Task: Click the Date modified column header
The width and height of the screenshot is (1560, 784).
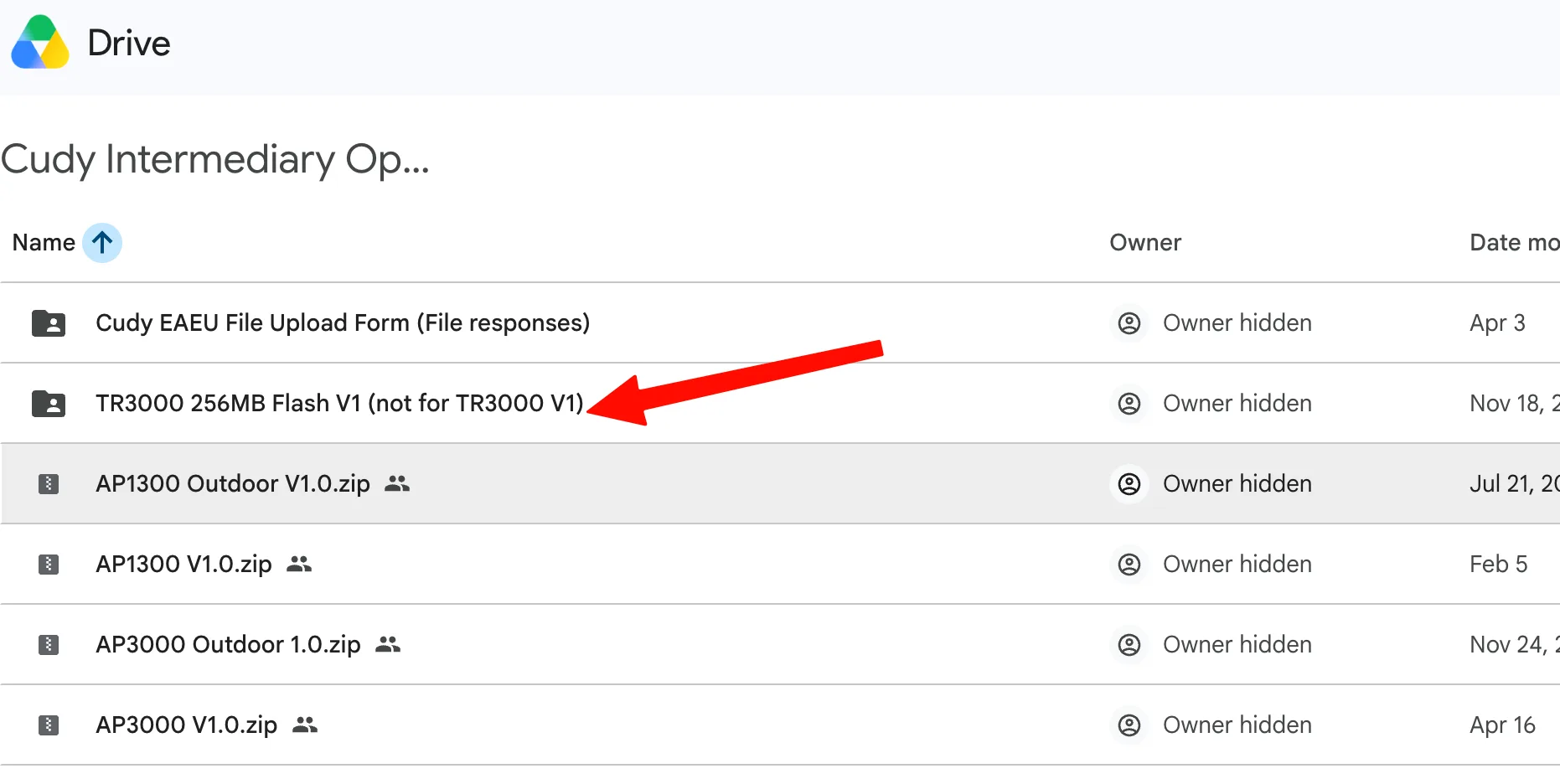Action: tap(1515, 243)
